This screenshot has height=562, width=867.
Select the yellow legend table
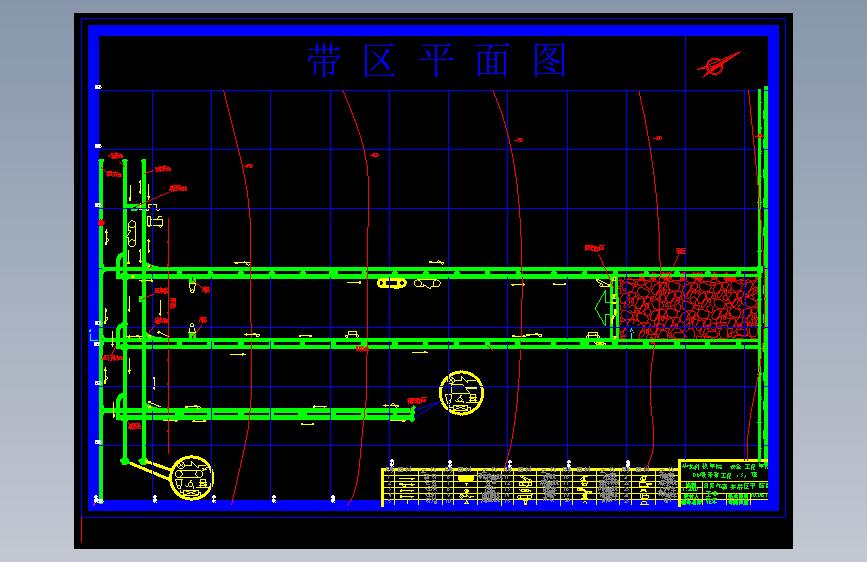pyautogui.click(x=530, y=487)
